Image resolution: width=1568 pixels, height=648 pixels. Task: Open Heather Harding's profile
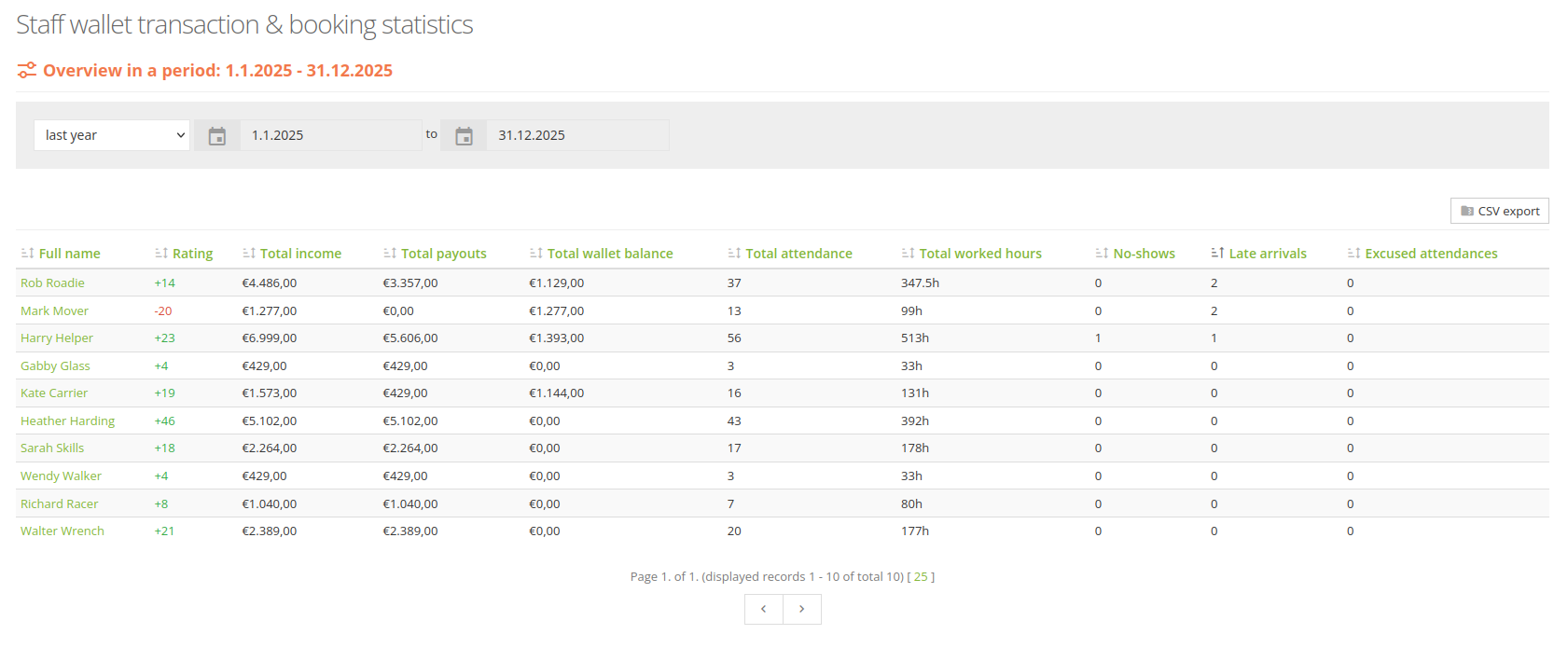pos(67,421)
